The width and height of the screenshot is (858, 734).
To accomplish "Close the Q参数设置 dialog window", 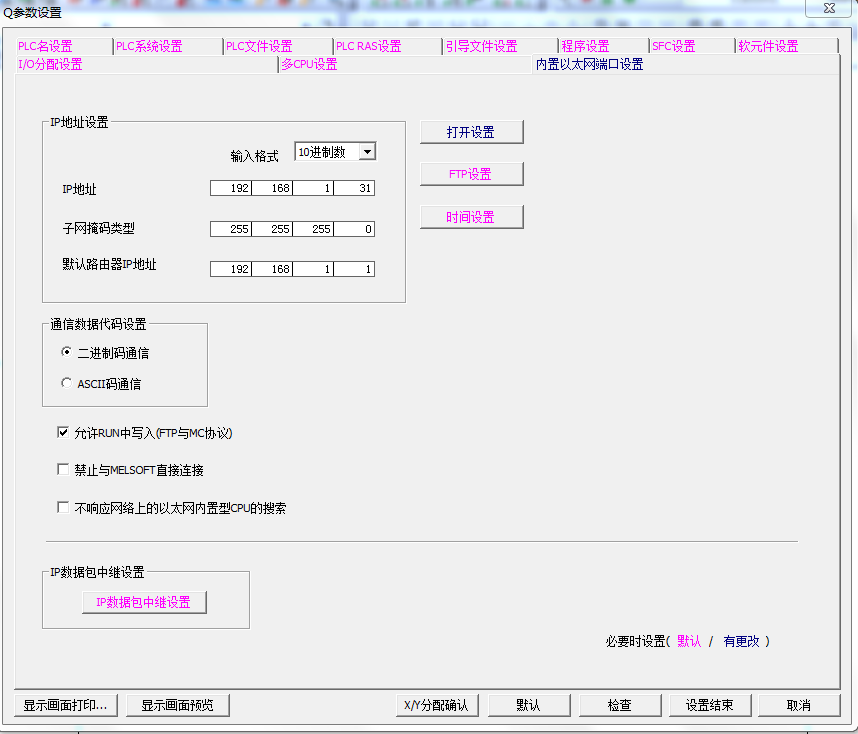I will coord(829,8).
